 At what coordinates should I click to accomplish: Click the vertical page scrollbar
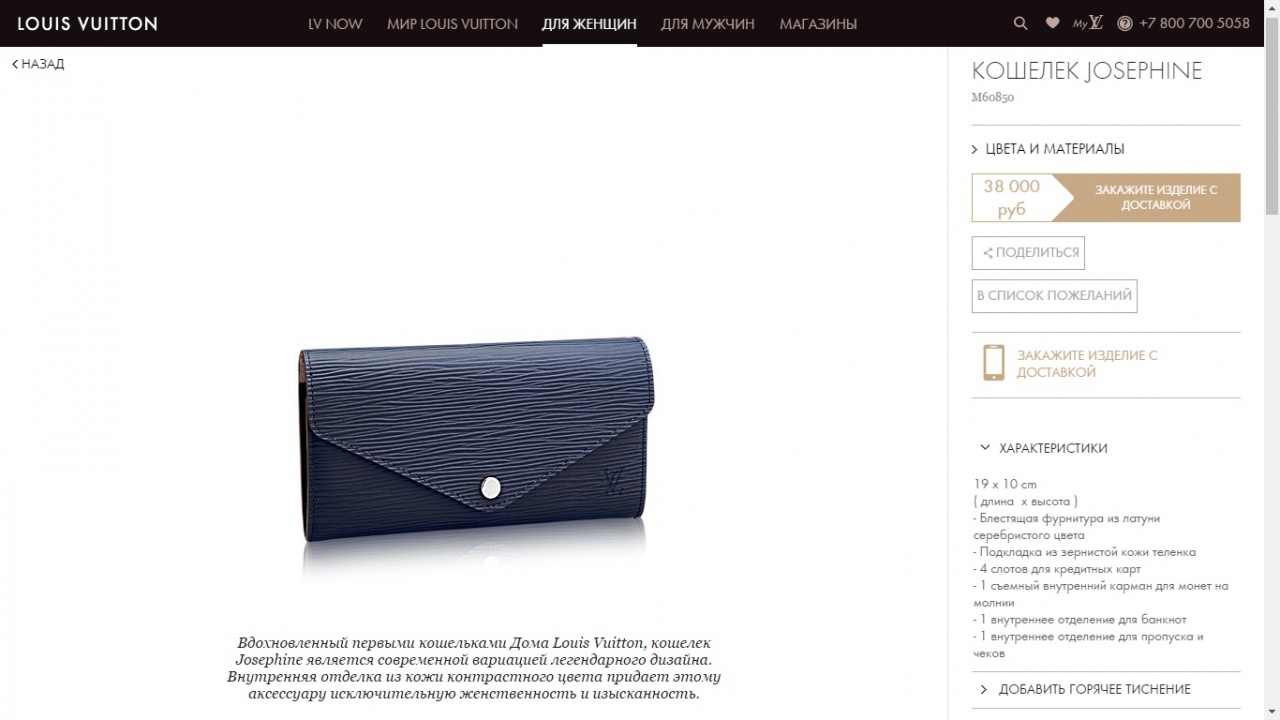1272,360
